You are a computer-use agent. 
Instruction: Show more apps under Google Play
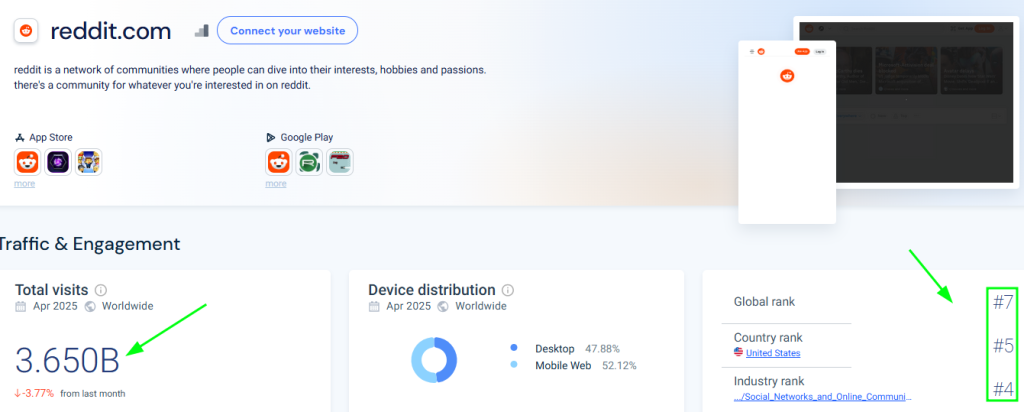[276, 184]
